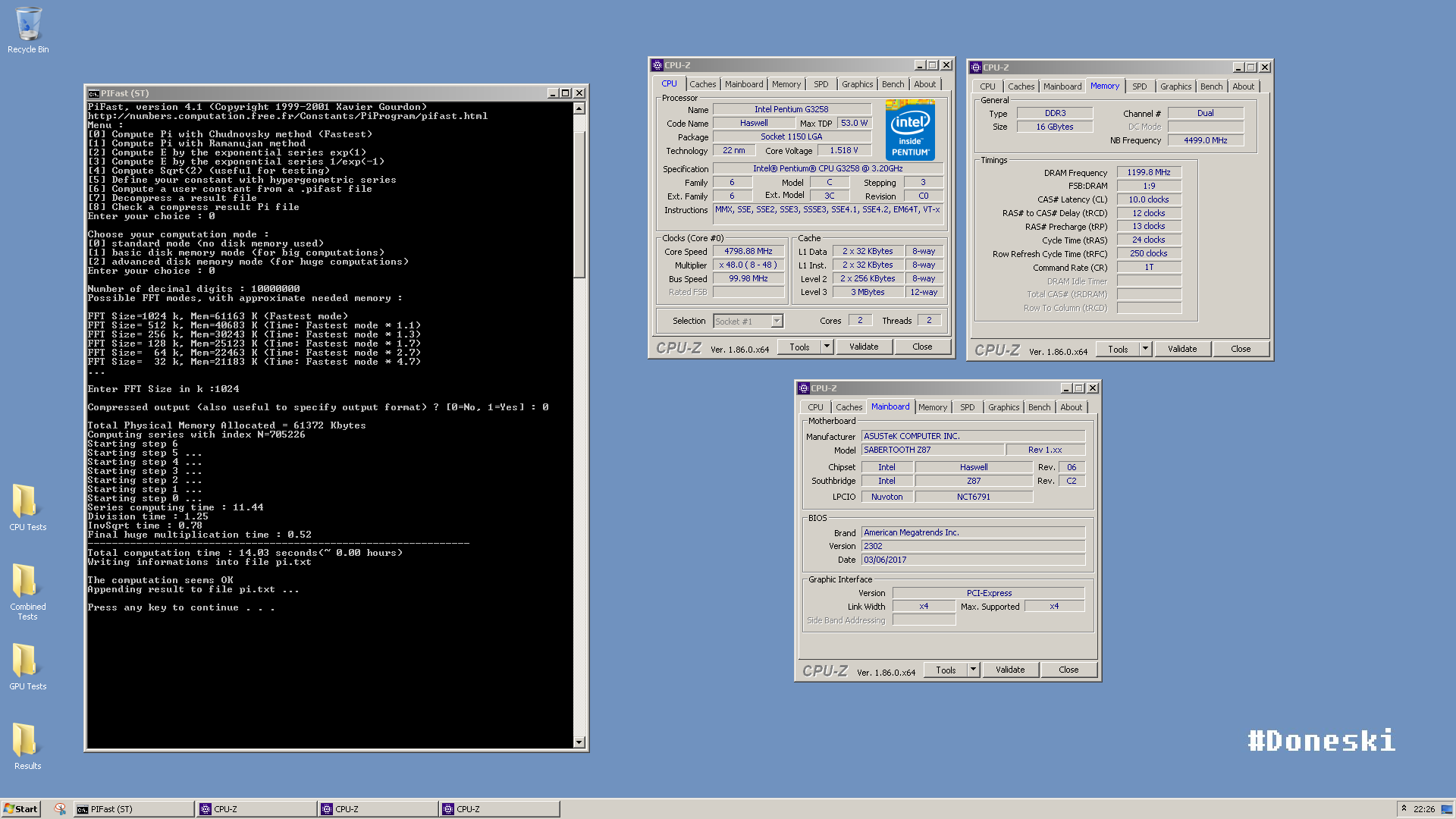Expand the Socket #1 selection combo box
The height and width of the screenshot is (819, 1456).
click(777, 322)
